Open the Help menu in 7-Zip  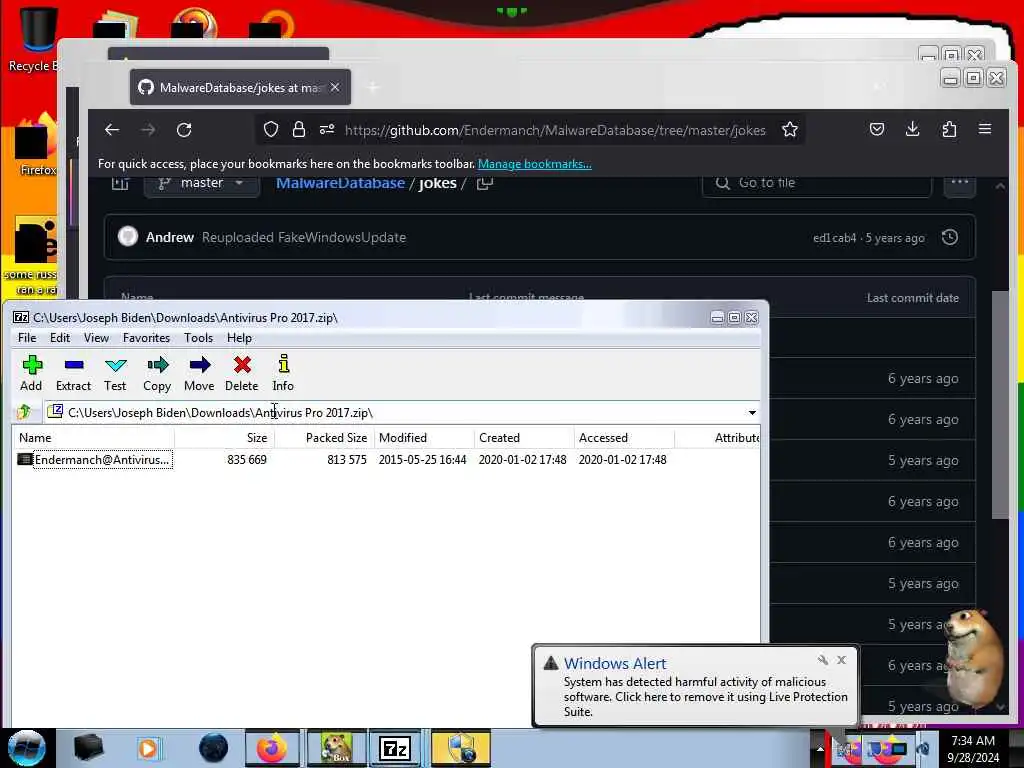click(239, 338)
